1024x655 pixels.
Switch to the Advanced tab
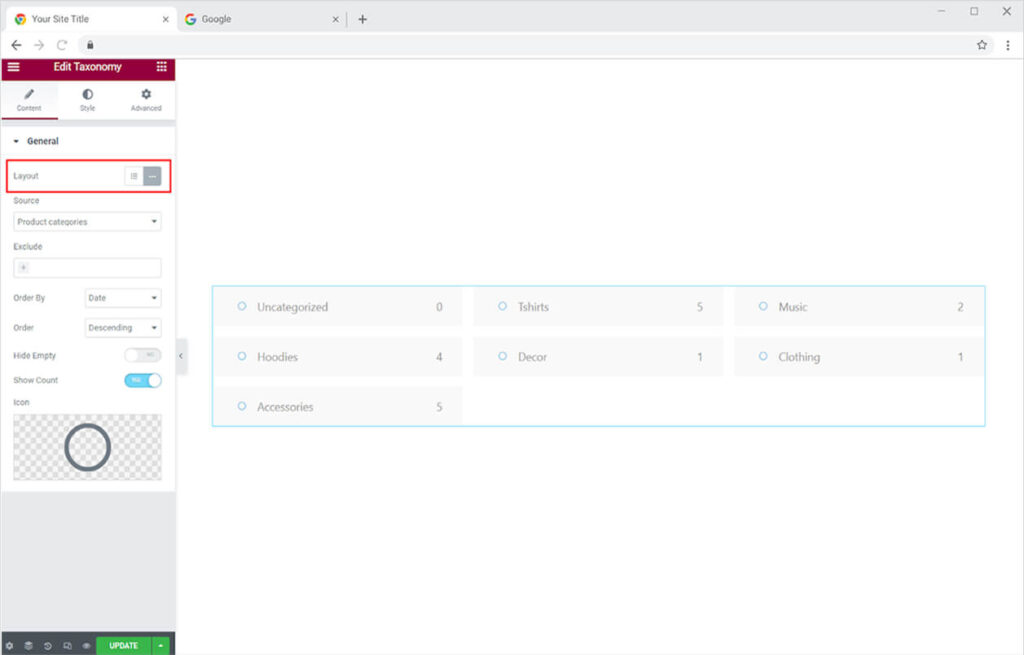coord(146,100)
